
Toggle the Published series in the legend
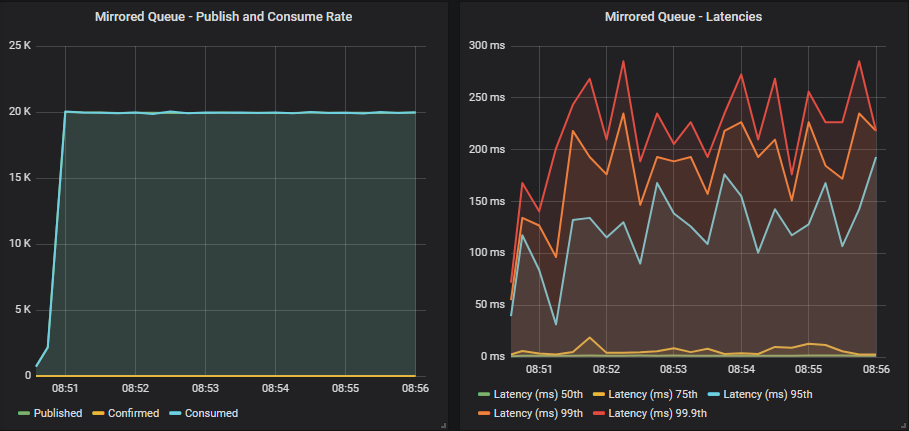pos(58,413)
